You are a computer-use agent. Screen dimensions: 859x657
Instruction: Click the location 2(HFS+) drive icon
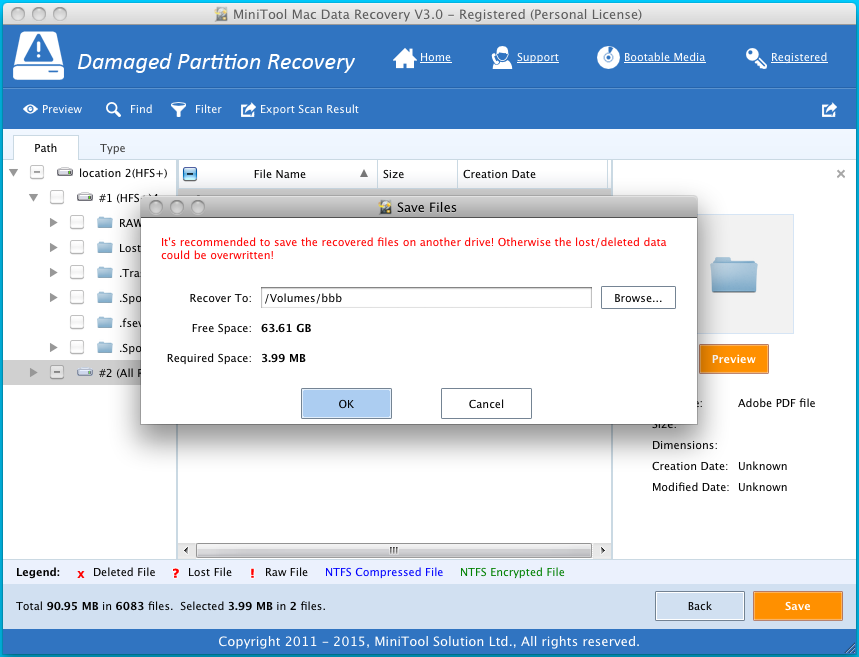pos(65,173)
